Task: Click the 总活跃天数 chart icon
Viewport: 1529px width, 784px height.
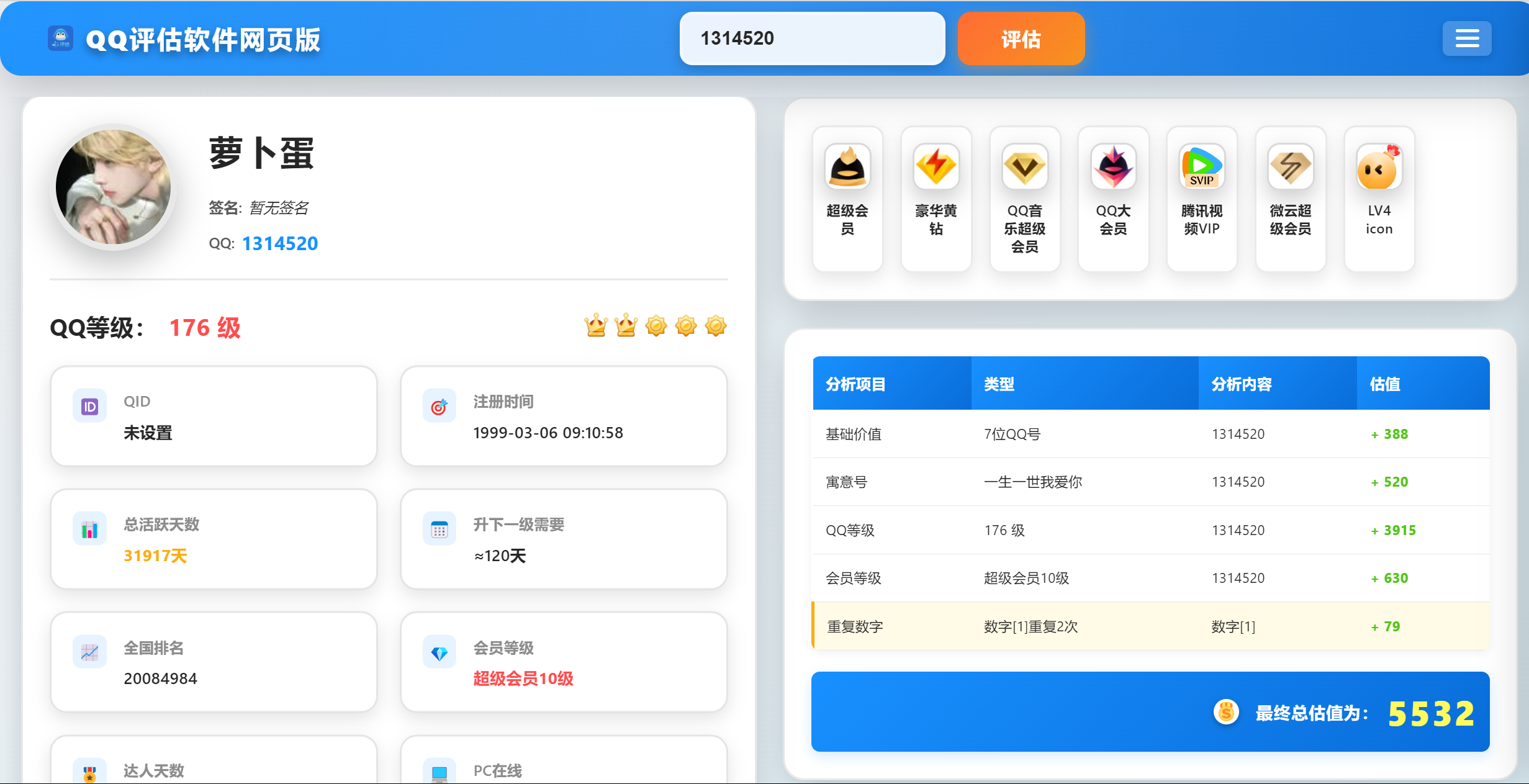Action: [x=89, y=528]
